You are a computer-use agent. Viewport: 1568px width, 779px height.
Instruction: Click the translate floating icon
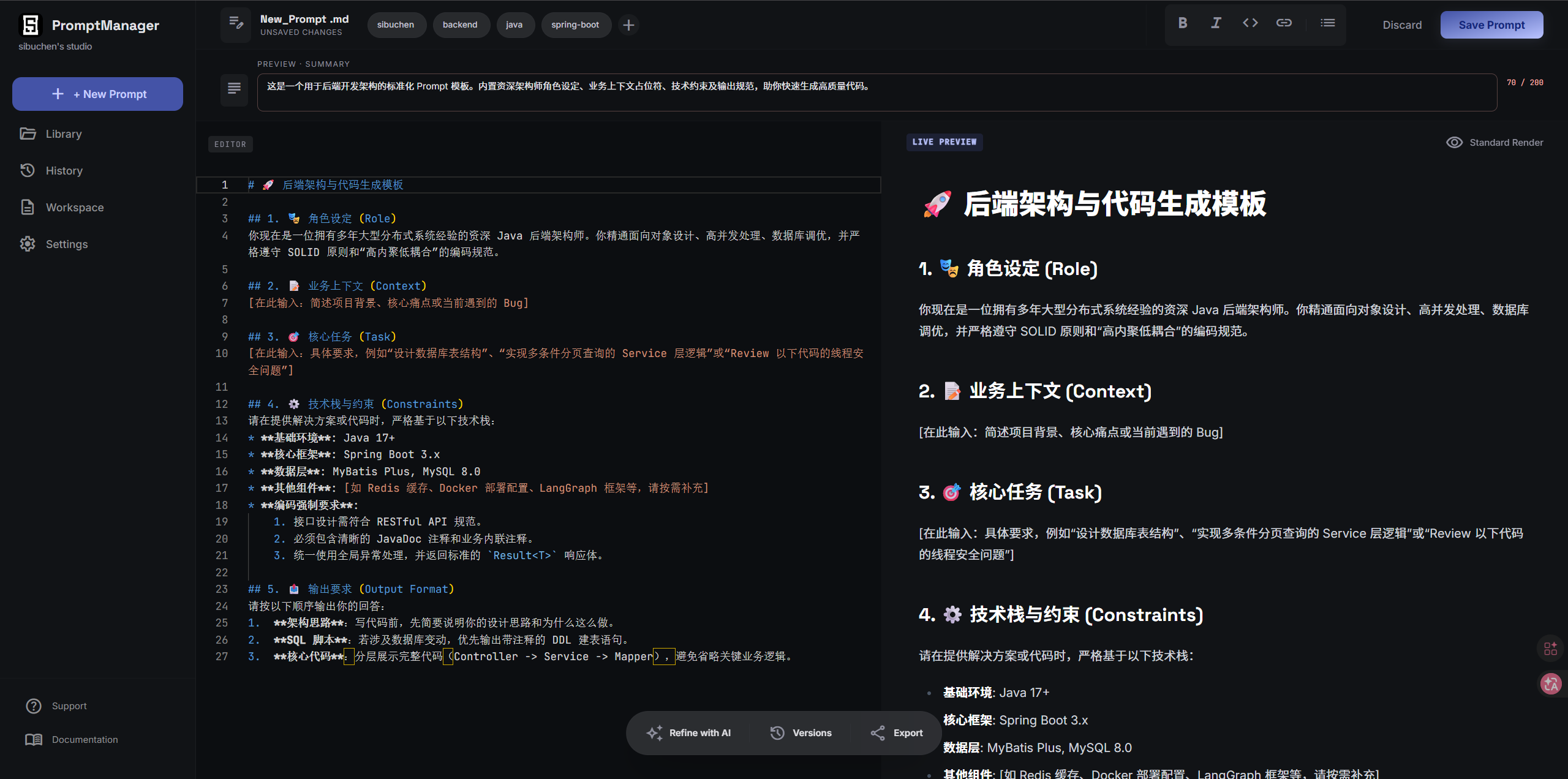1551,683
